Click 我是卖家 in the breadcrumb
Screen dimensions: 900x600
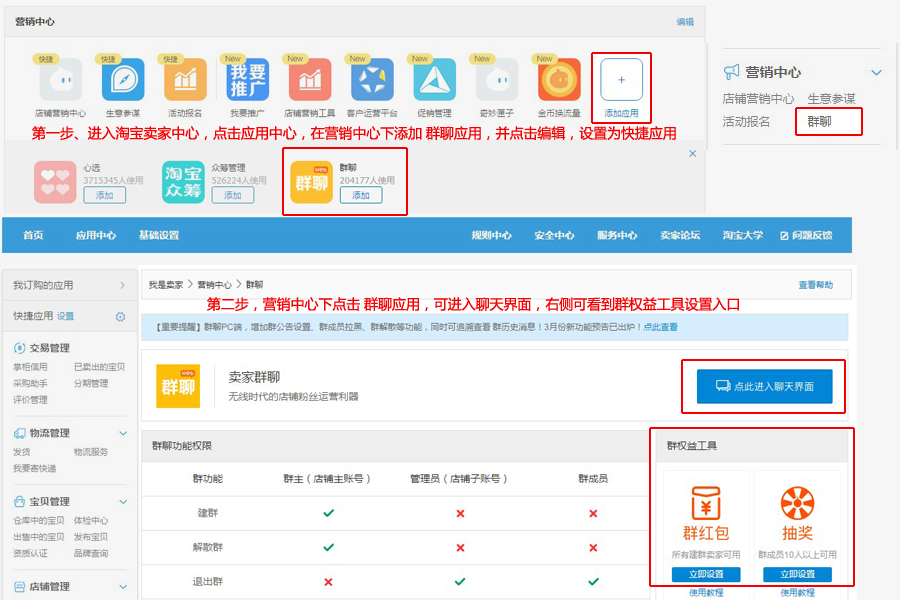pos(166,285)
